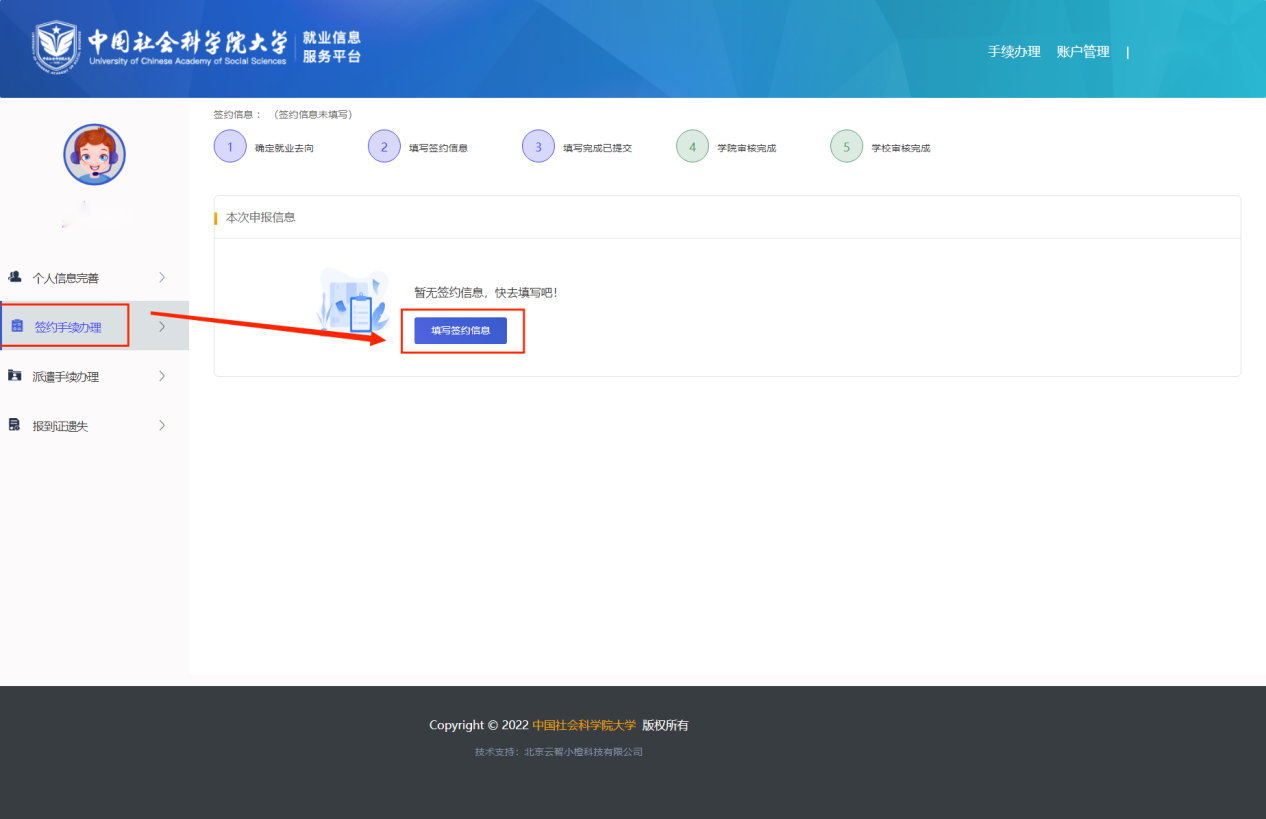1266x819 pixels.
Task: Click the 派遣手续办理 sidebar icon
Action: (x=15, y=376)
